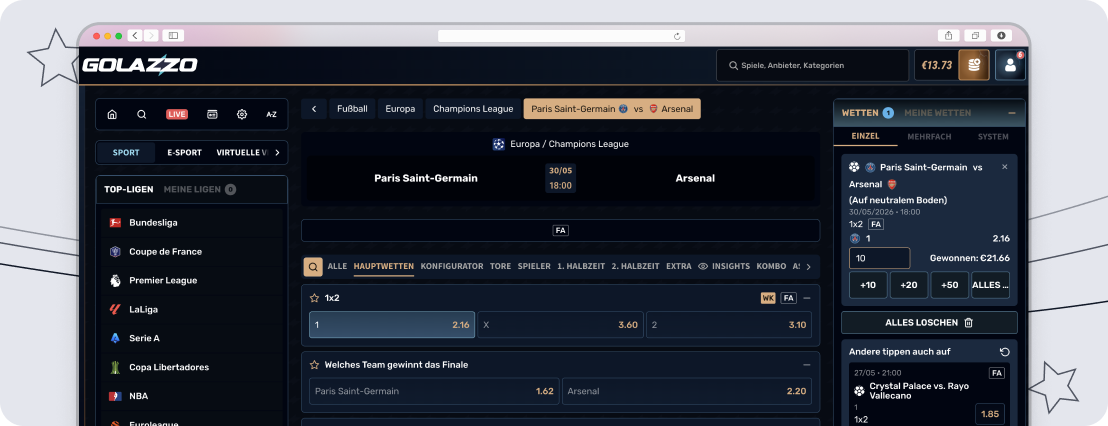Click the trash icon on Alles Löschen
The image size is (1108, 426).
tap(969, 322)
